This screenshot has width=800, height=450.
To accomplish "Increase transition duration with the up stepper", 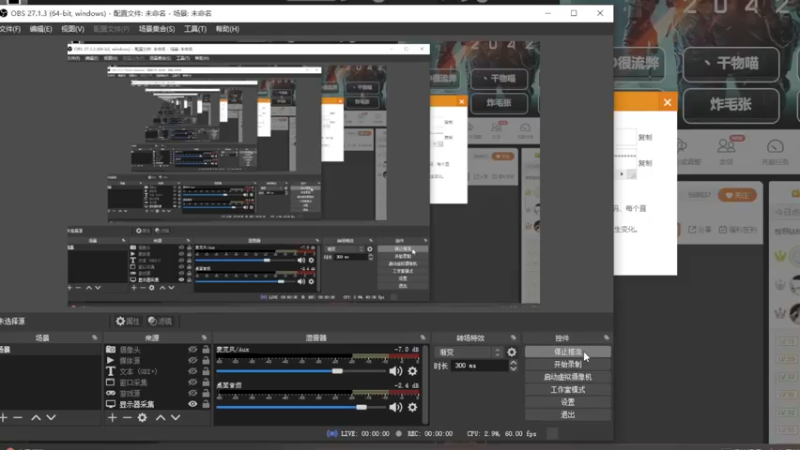I will point(513,363).
